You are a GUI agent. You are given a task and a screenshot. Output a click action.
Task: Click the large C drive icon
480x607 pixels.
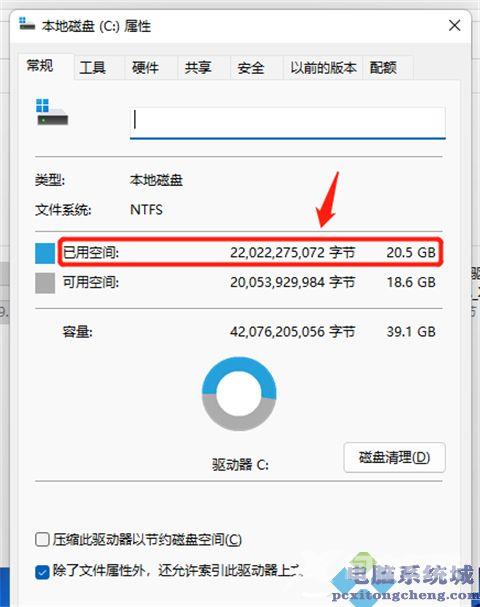(x=52, y=112)
